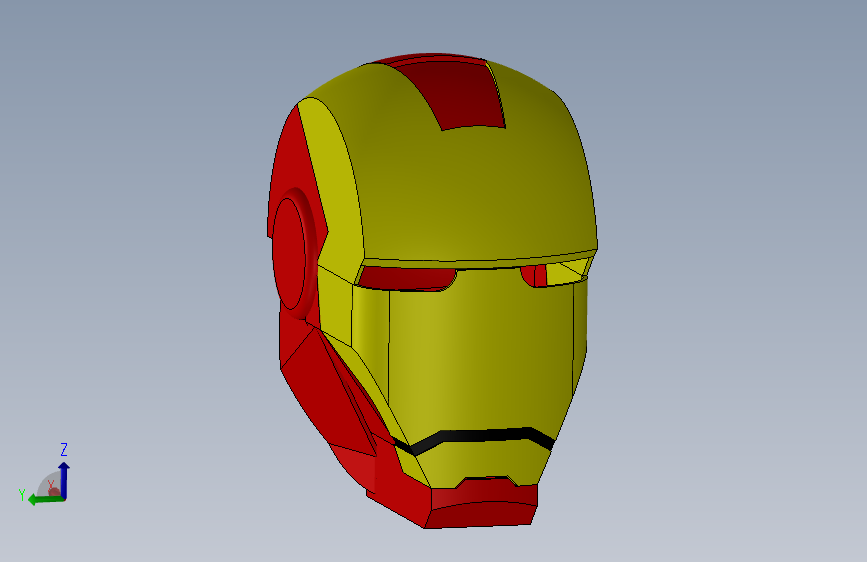The width and height of the screenshot is (867, 562).
Task: Select the red chin piece at the helmet bottom
Action: [481, 506]
